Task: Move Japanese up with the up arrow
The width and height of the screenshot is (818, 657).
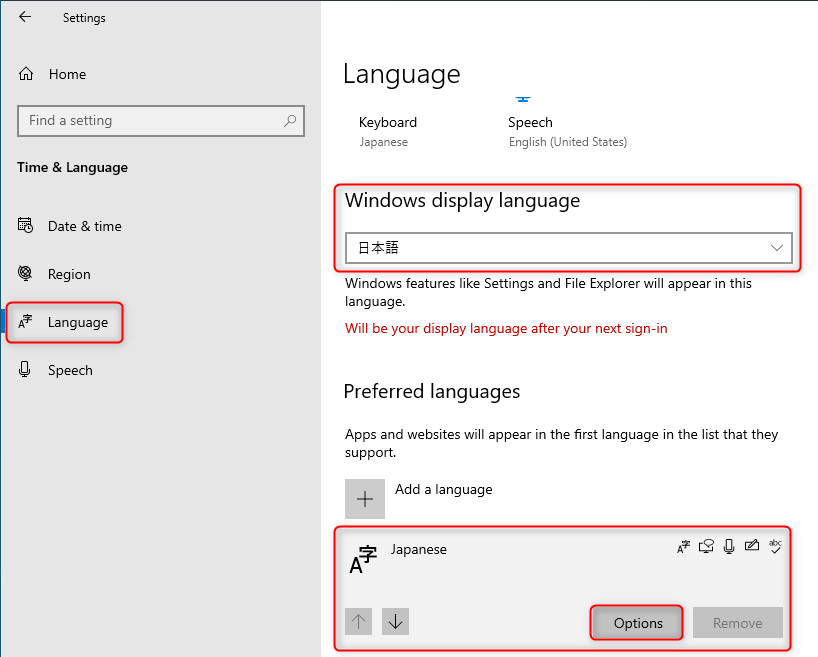Action: click(x=359, y=622)
